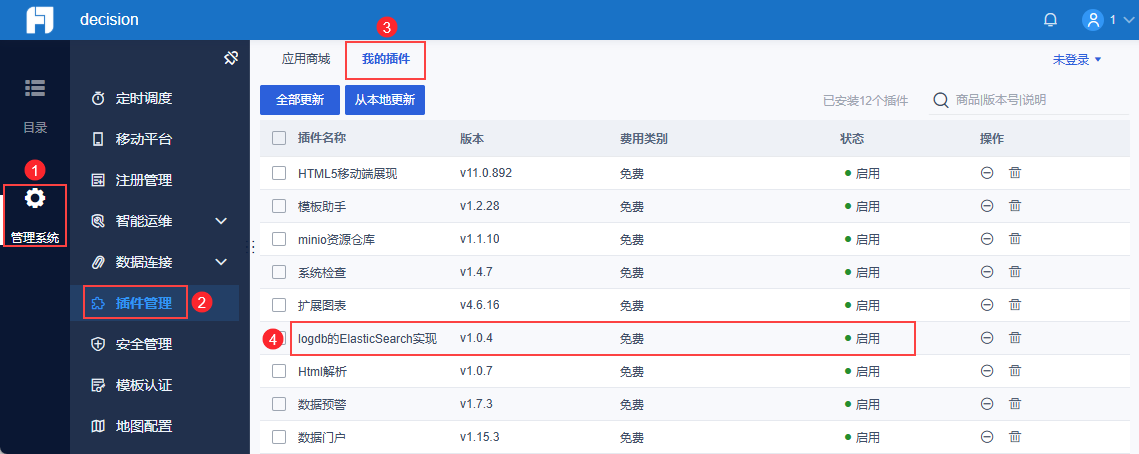The height and width of the screenshot is (454, 1139).
Task: Tick the 系统检查 checkbox
Action: pos(279,272)
